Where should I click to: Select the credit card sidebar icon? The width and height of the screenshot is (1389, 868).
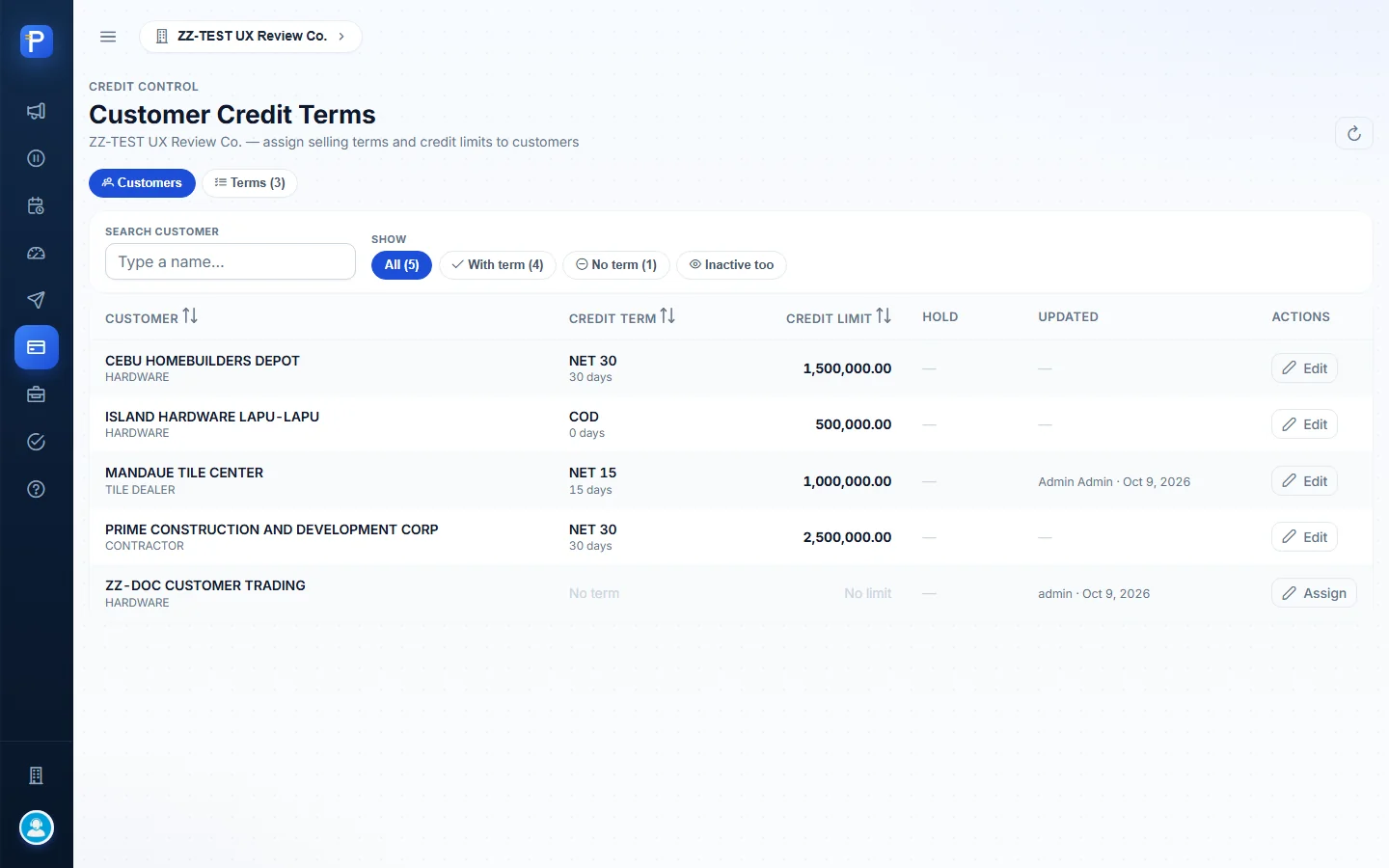pos(36,347)
